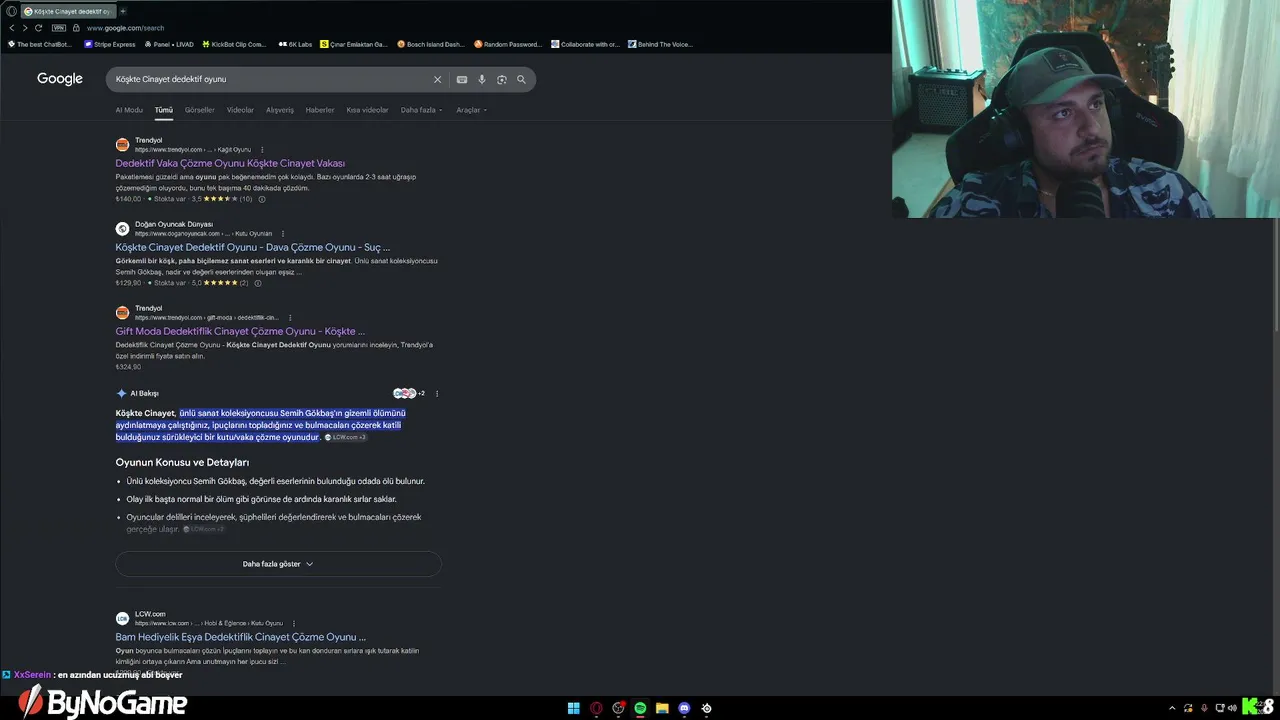Click the www.google.com/search address bar
The image size is (1280, 720).
pos(126,28)
